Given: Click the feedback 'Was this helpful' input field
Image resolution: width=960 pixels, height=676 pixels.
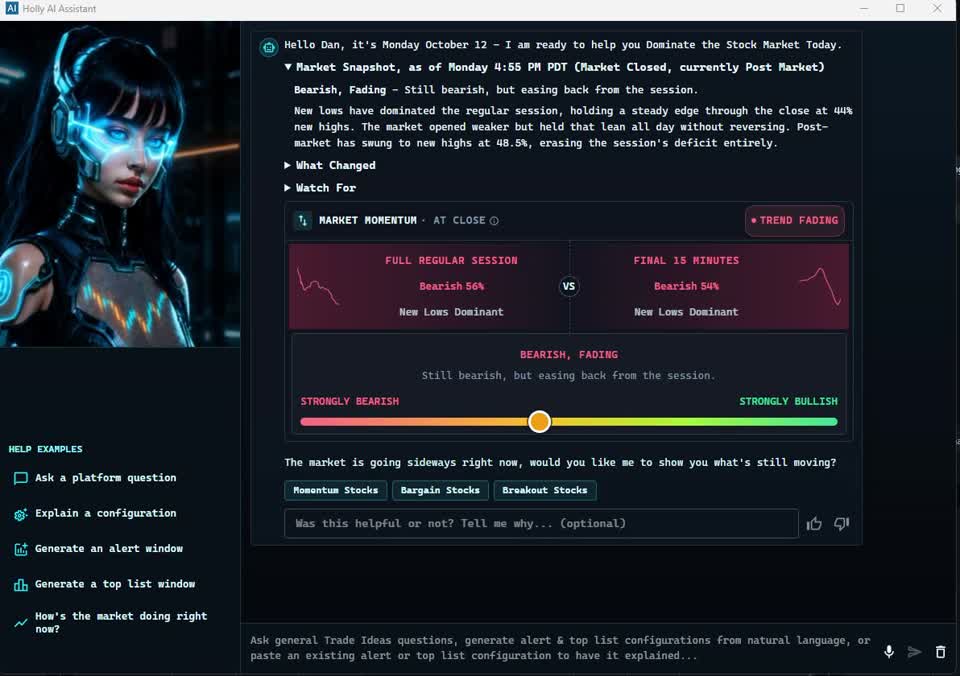Looking at the screenshot, I should (541, 524).
